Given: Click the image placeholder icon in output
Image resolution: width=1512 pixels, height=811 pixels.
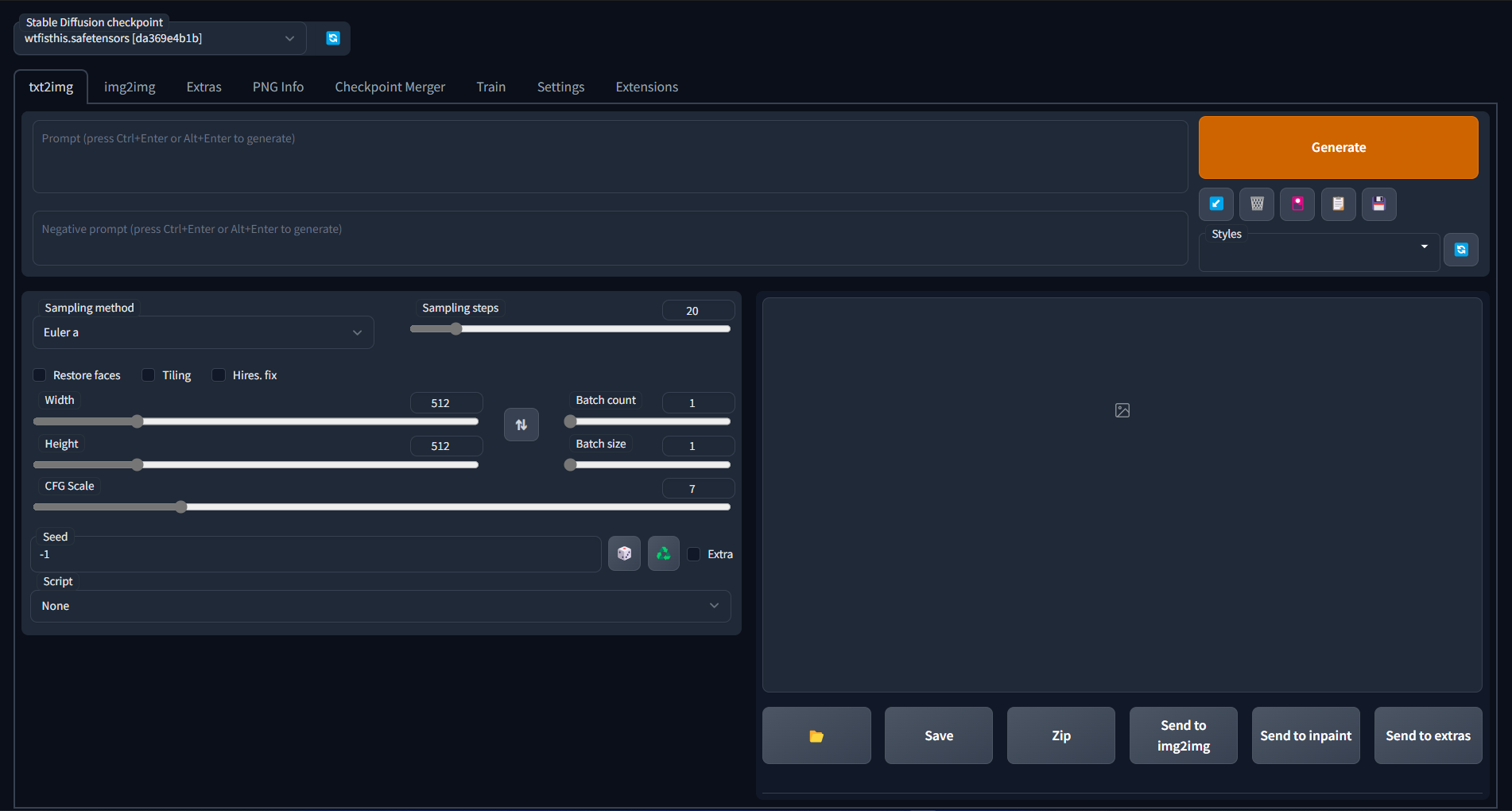Looking at the screenshot, I should tap(1122, 410).
